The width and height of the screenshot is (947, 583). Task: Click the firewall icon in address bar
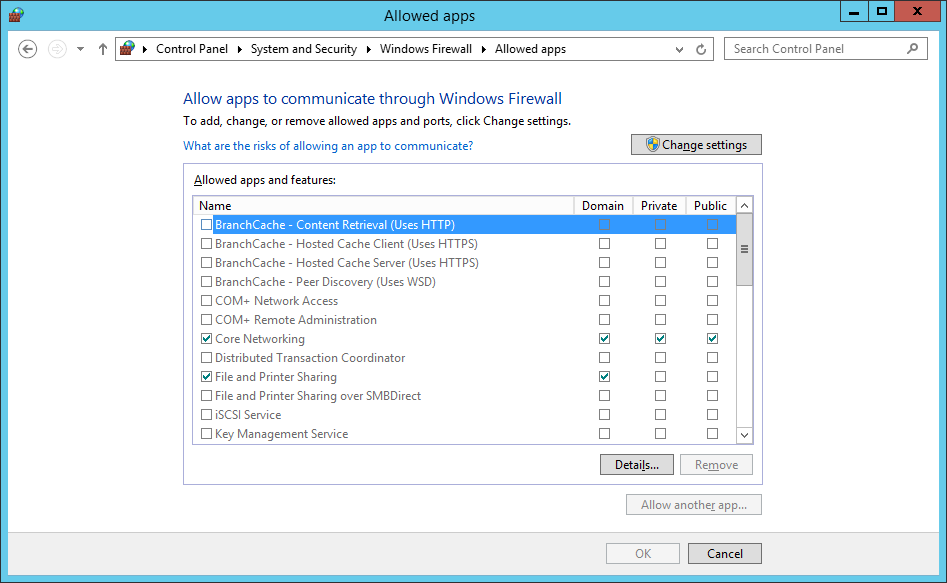(x=127, y=48)
